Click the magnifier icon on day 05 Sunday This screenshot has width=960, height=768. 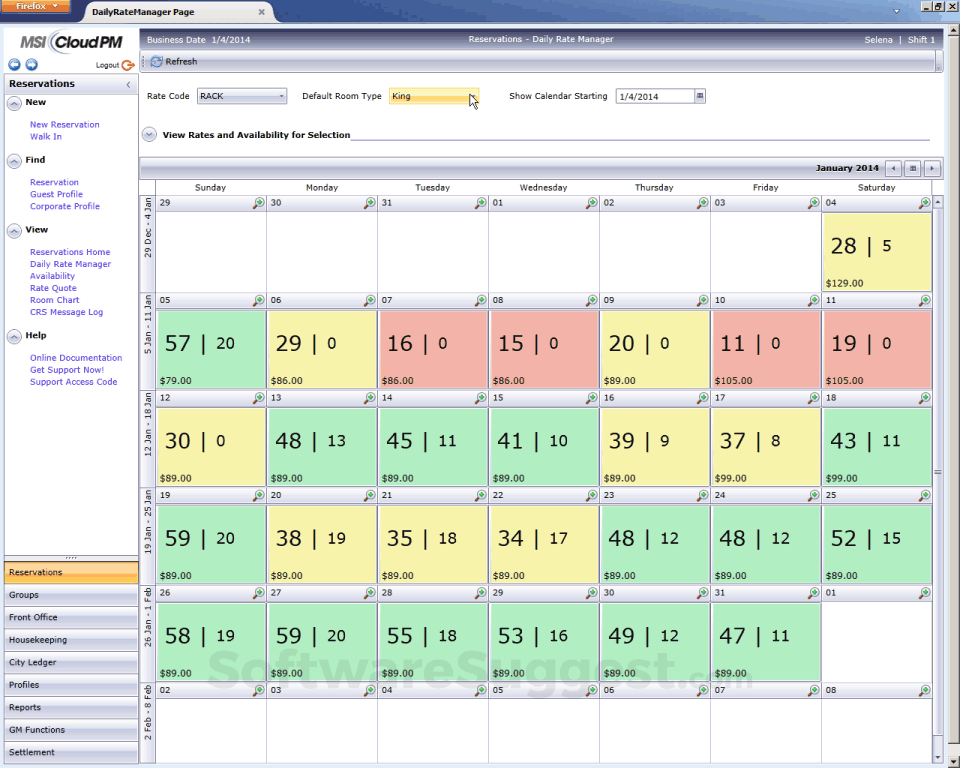259,300
